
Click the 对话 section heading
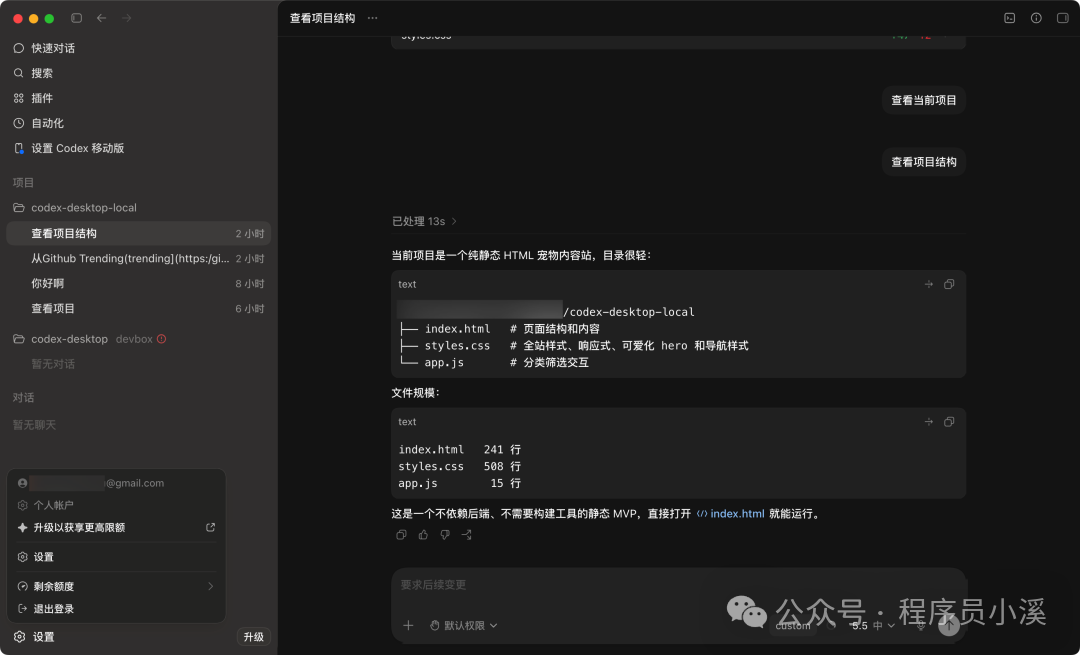(23, 397)
